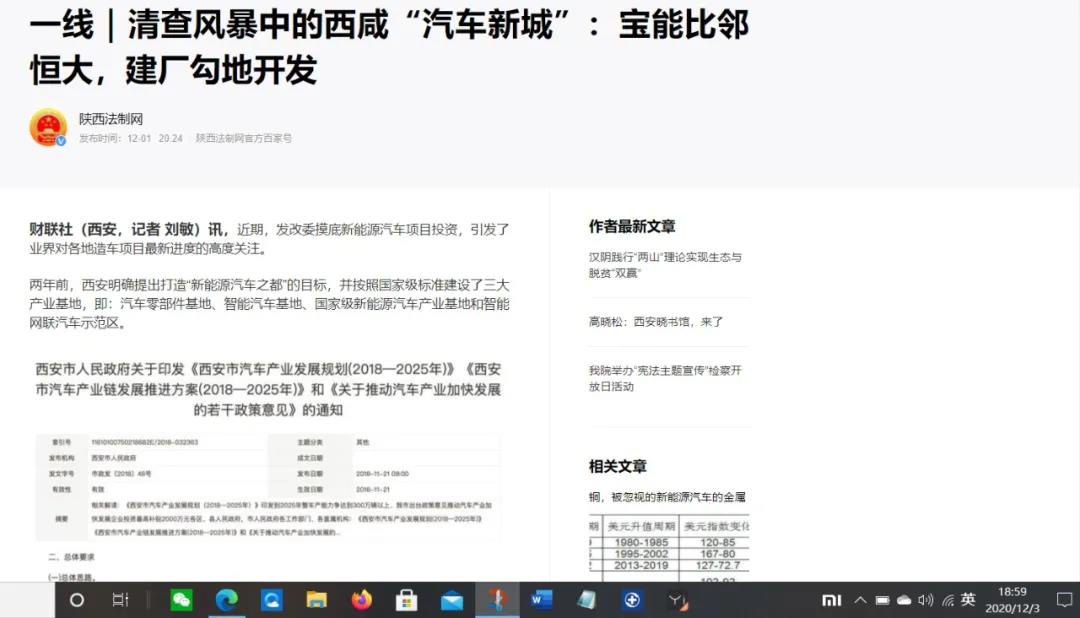Switch to Word in the taskbar
The width and height of the screenshot is (1080, 618).
(542, 600)
